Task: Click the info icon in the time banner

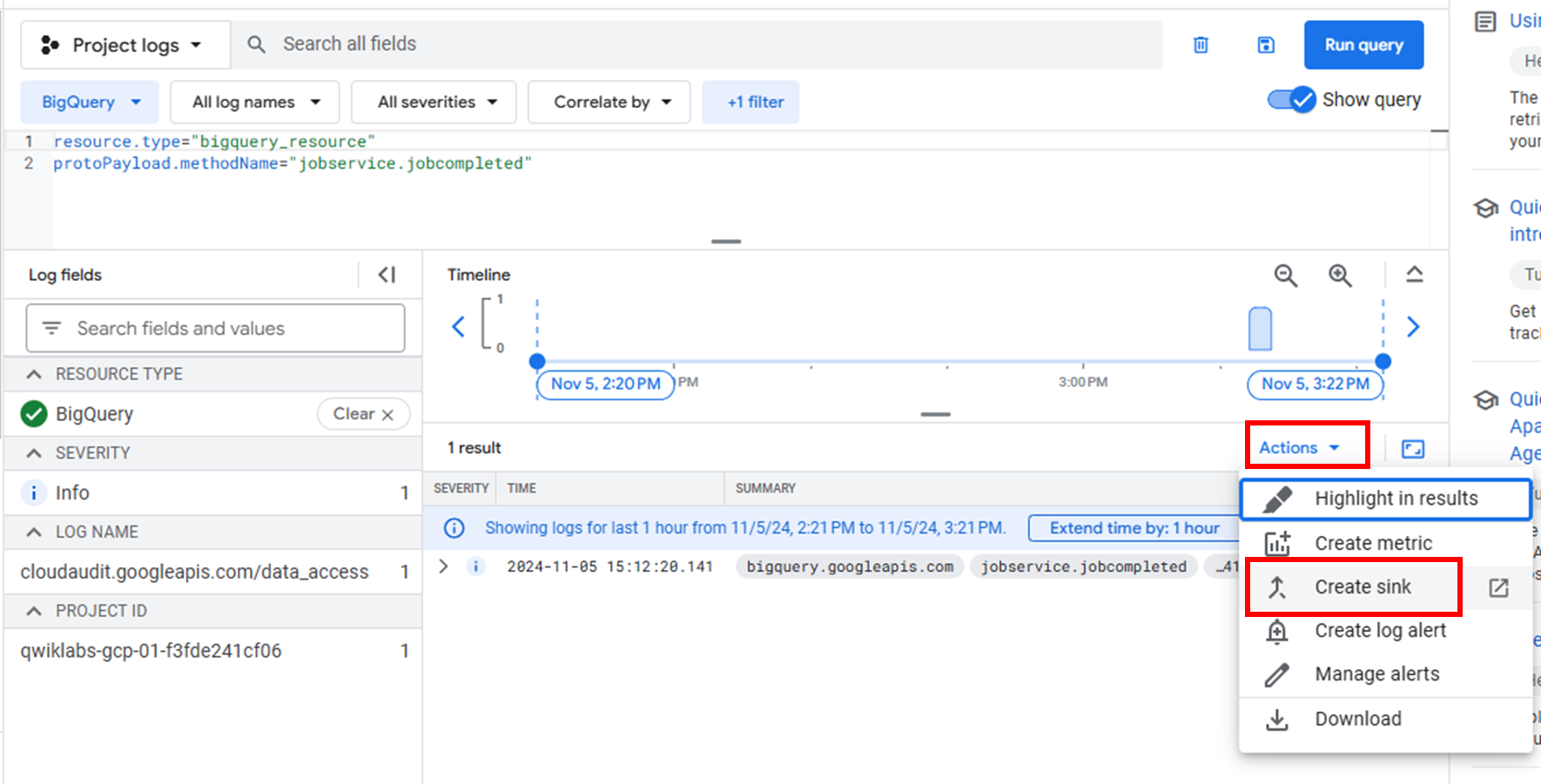Action: 454,528
